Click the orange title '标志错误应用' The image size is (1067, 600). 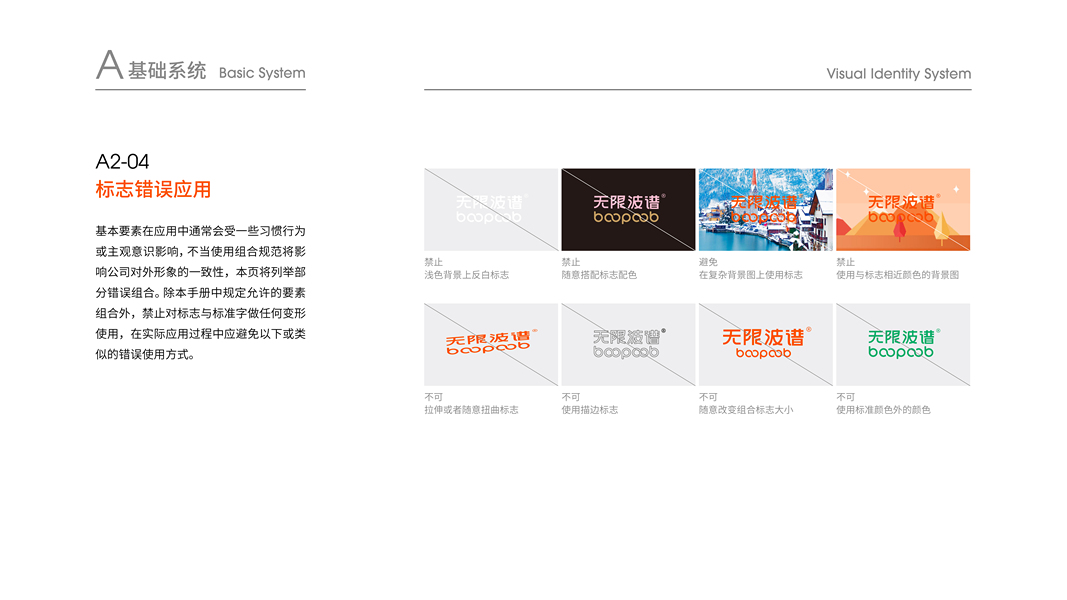coord(153,189)
